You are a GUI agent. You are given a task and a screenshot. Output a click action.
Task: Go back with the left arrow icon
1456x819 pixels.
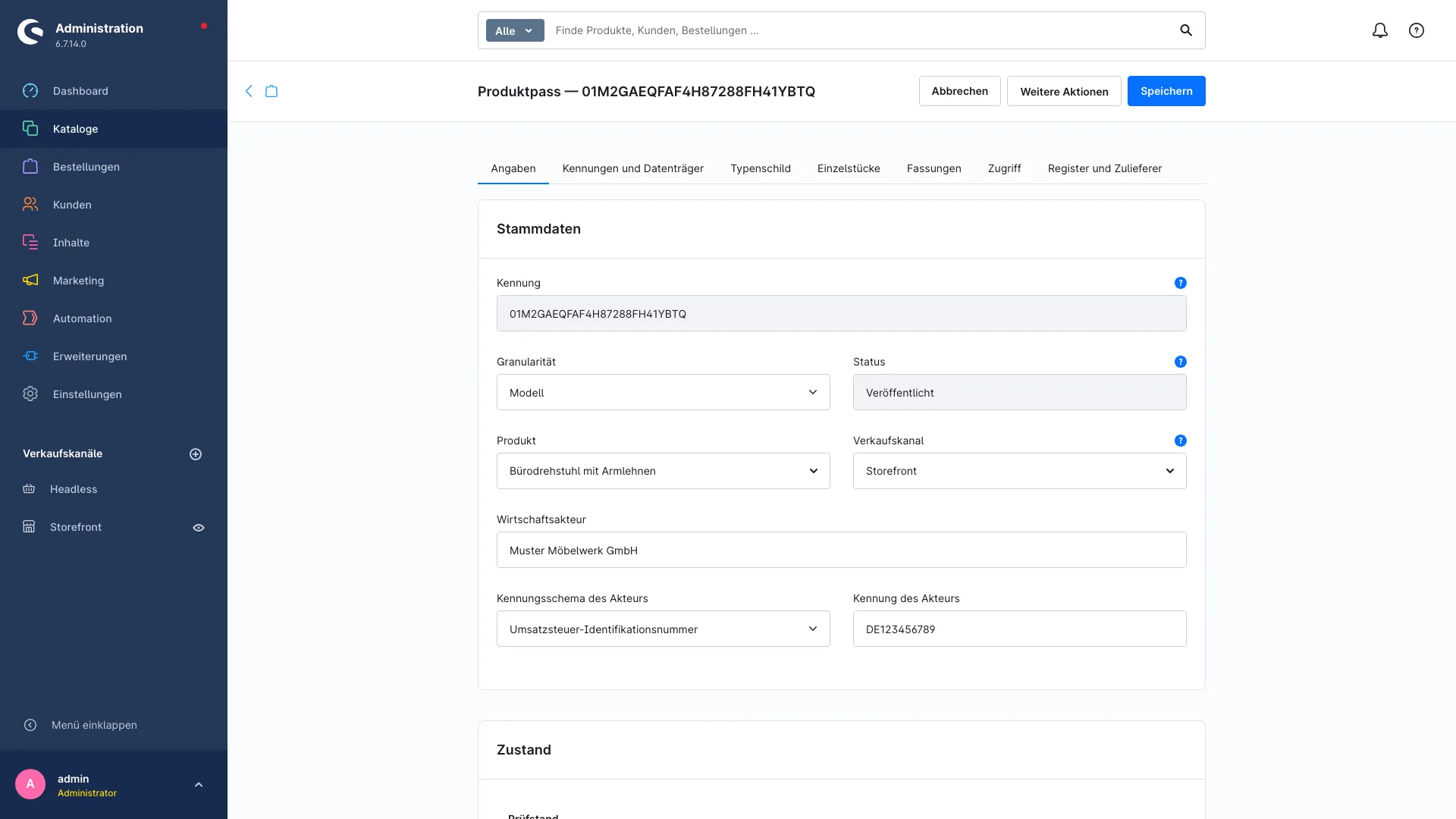tap(249, 91)
